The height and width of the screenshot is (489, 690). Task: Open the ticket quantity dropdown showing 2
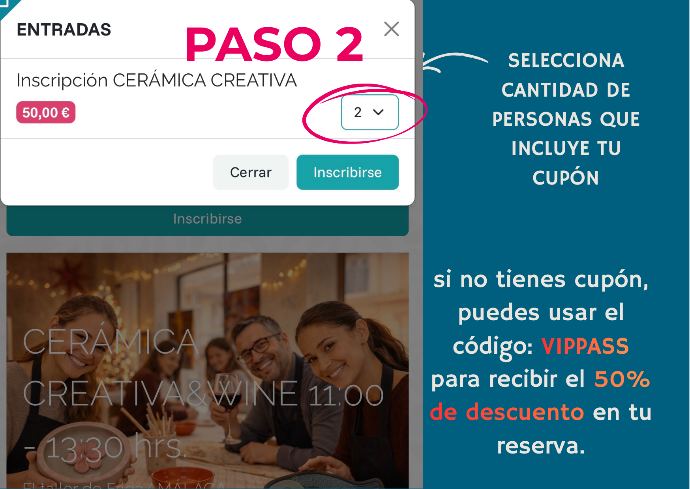[370, 112]
